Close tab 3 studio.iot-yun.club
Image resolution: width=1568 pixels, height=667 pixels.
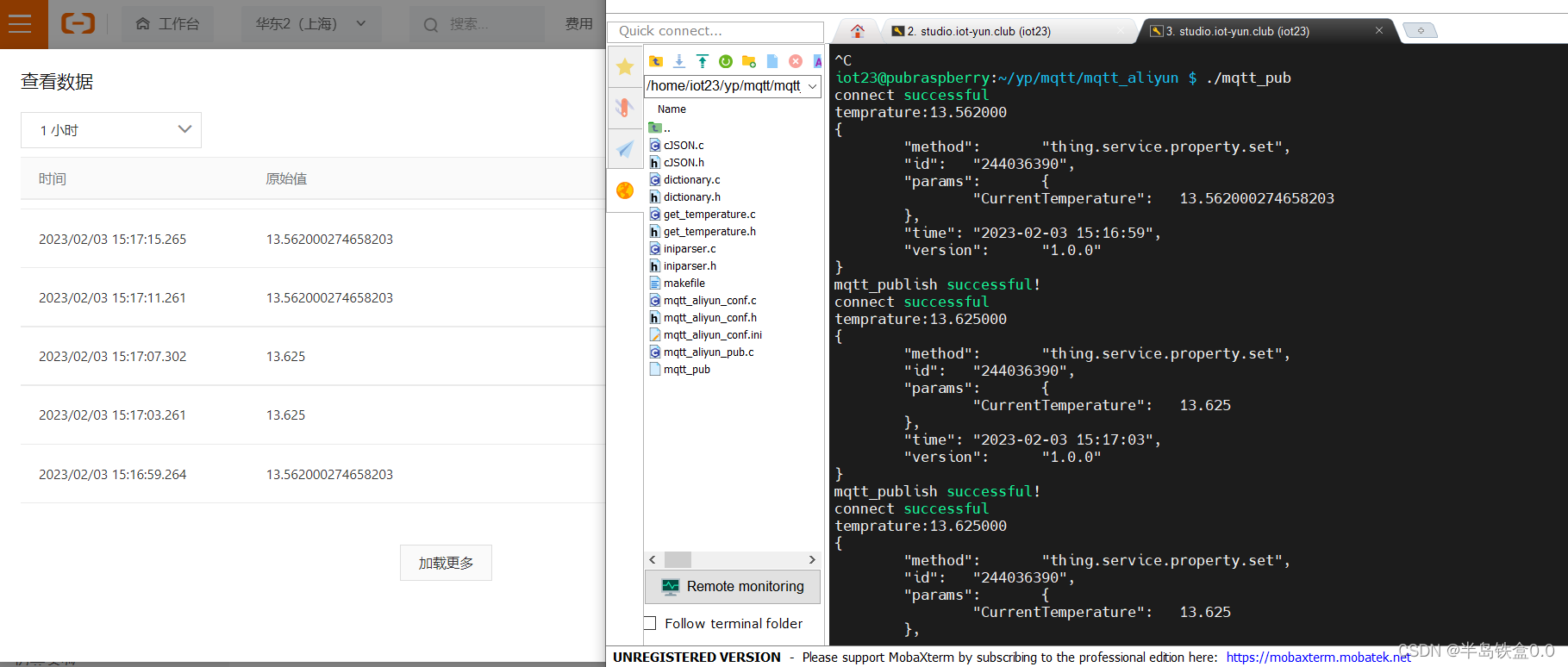(x=1379, y=30)
